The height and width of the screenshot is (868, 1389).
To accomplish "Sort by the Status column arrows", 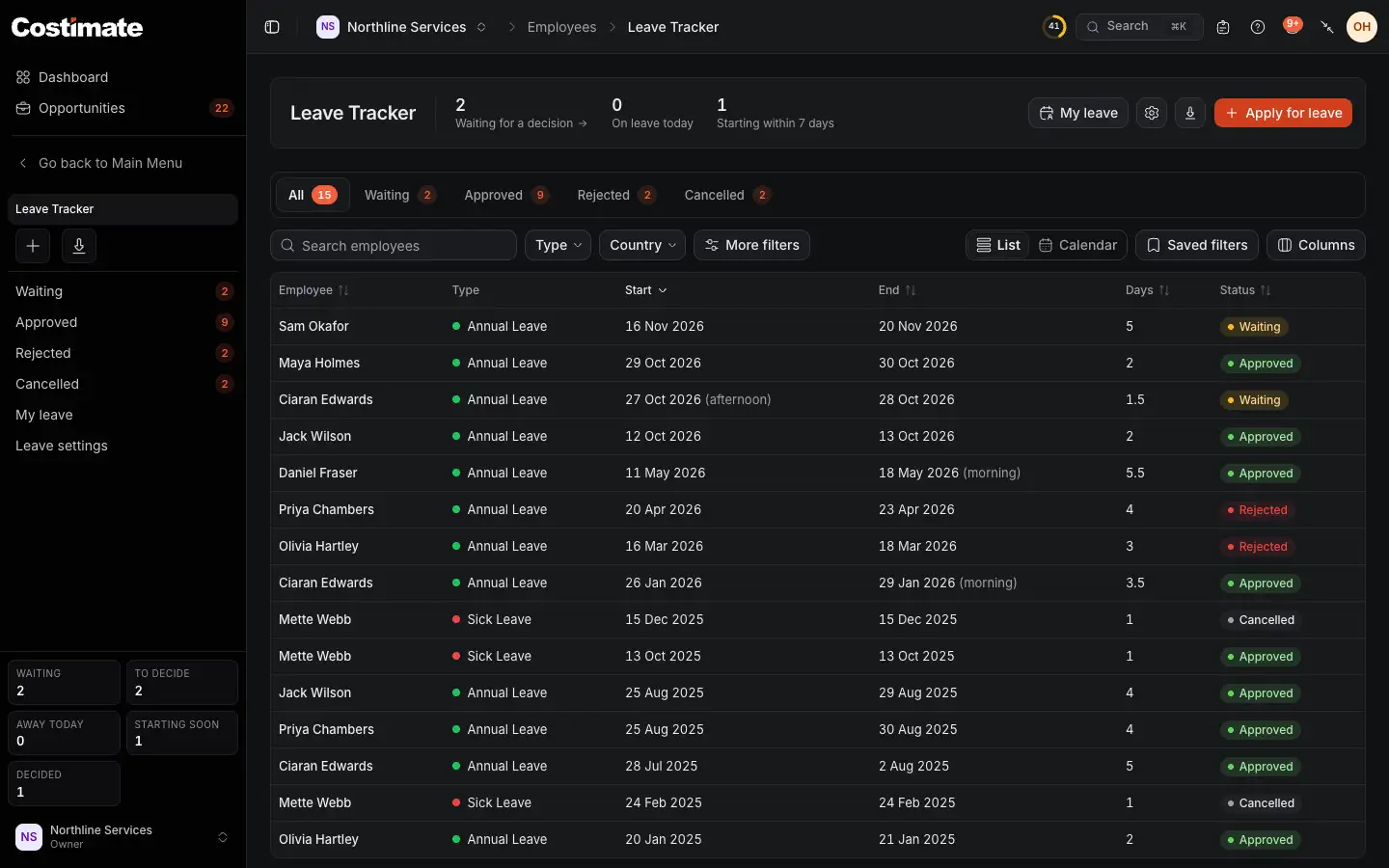I will tap(1266, 290).
